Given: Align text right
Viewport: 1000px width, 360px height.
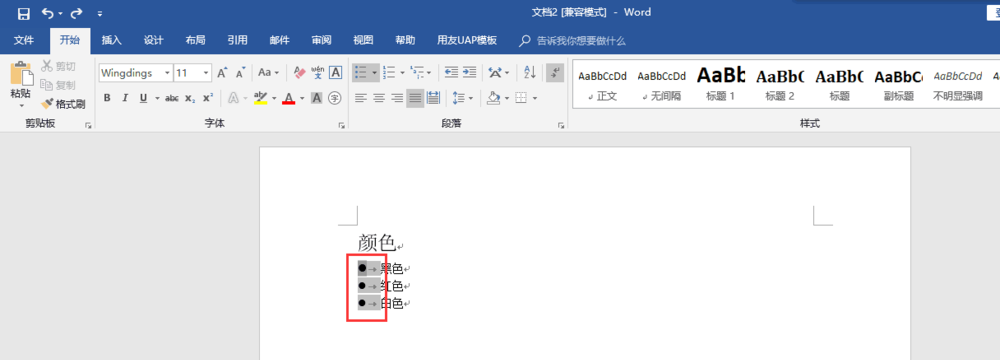Looking at the screenshot, I should coord(397,98).
